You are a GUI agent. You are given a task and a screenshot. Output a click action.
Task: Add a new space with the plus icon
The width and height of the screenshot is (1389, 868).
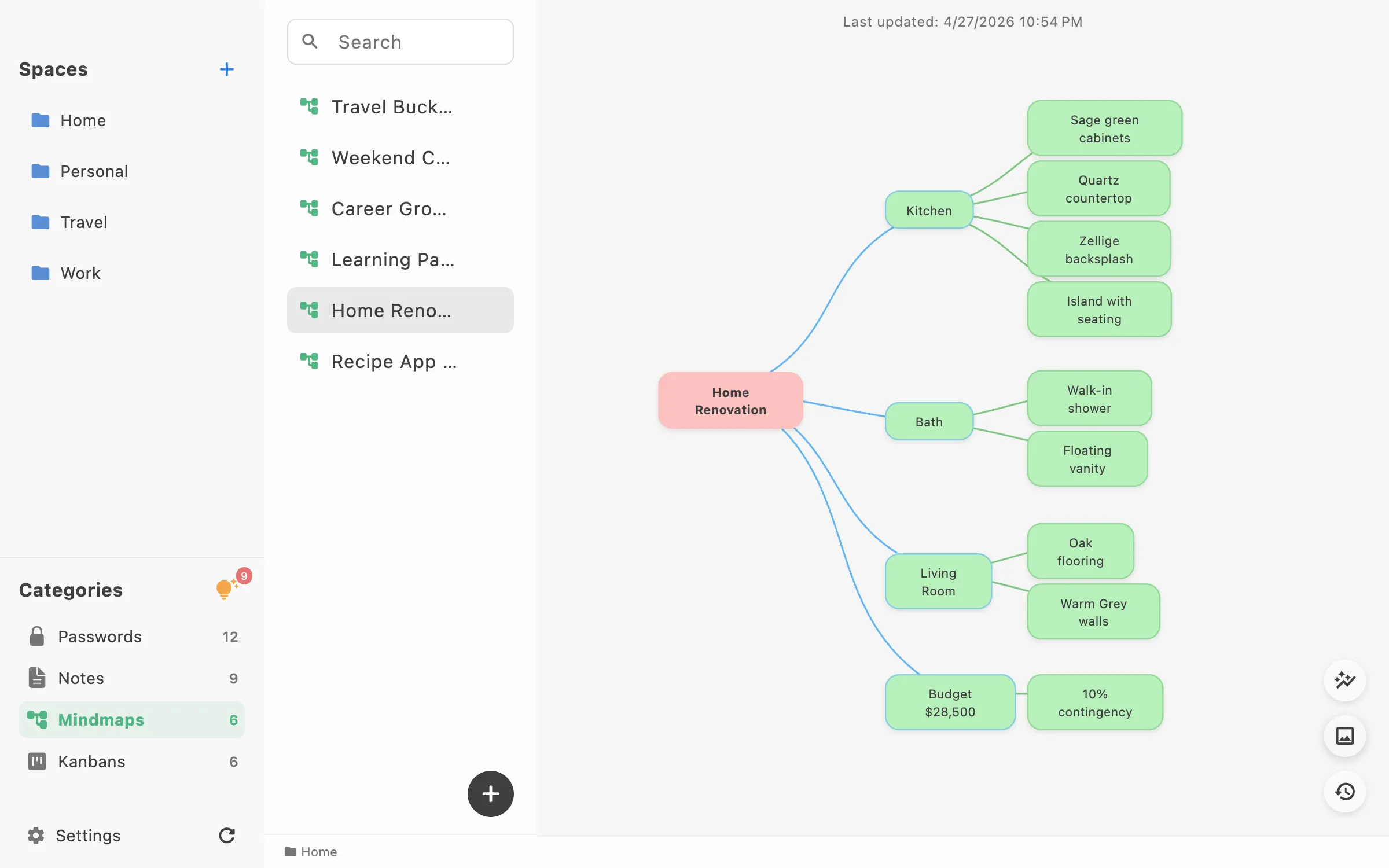point(227,69)
